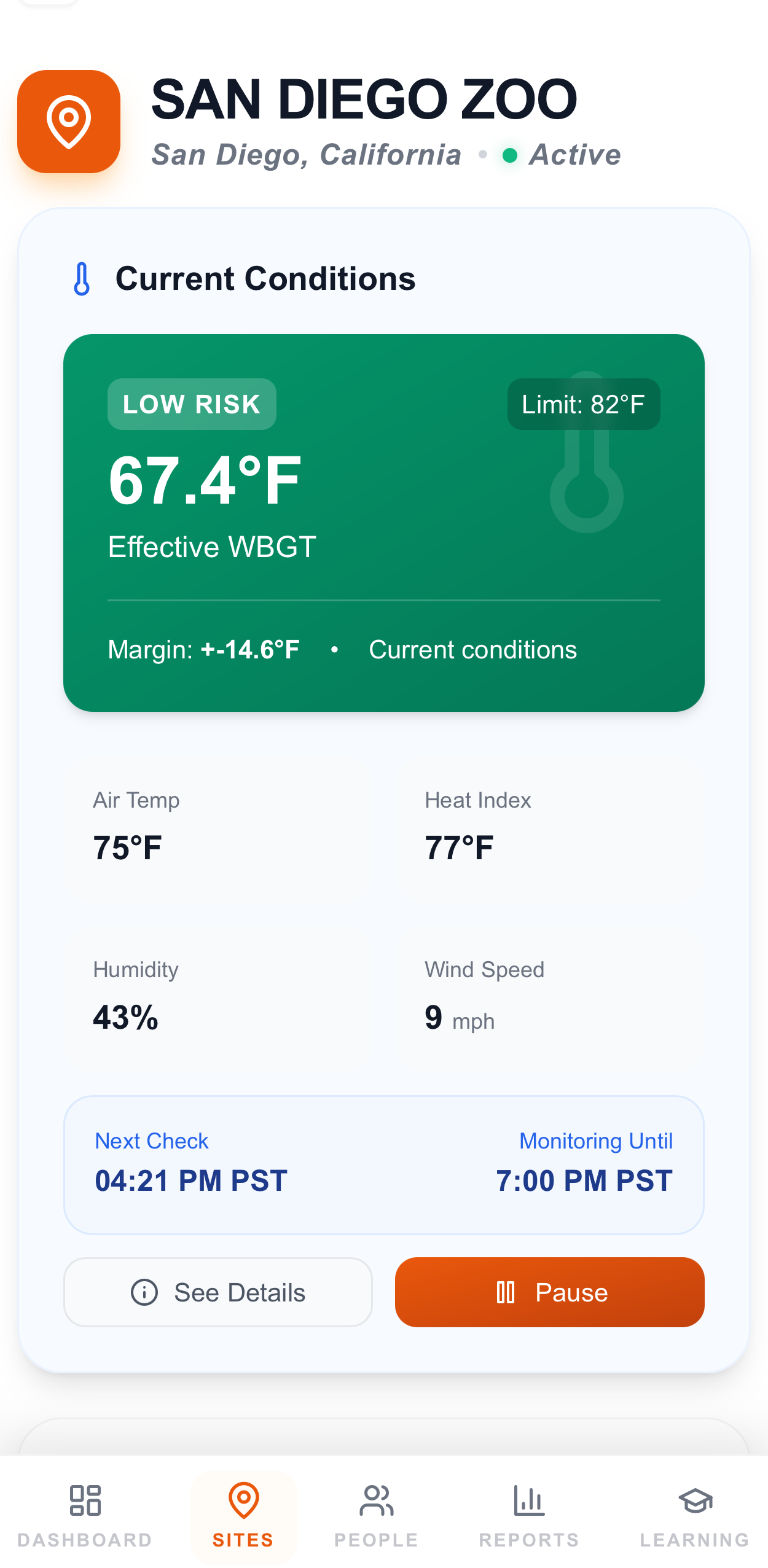Click the 67.4°F Effective WBGT reading
Viewport: 768px width, 1568px height.
[205, 482]
